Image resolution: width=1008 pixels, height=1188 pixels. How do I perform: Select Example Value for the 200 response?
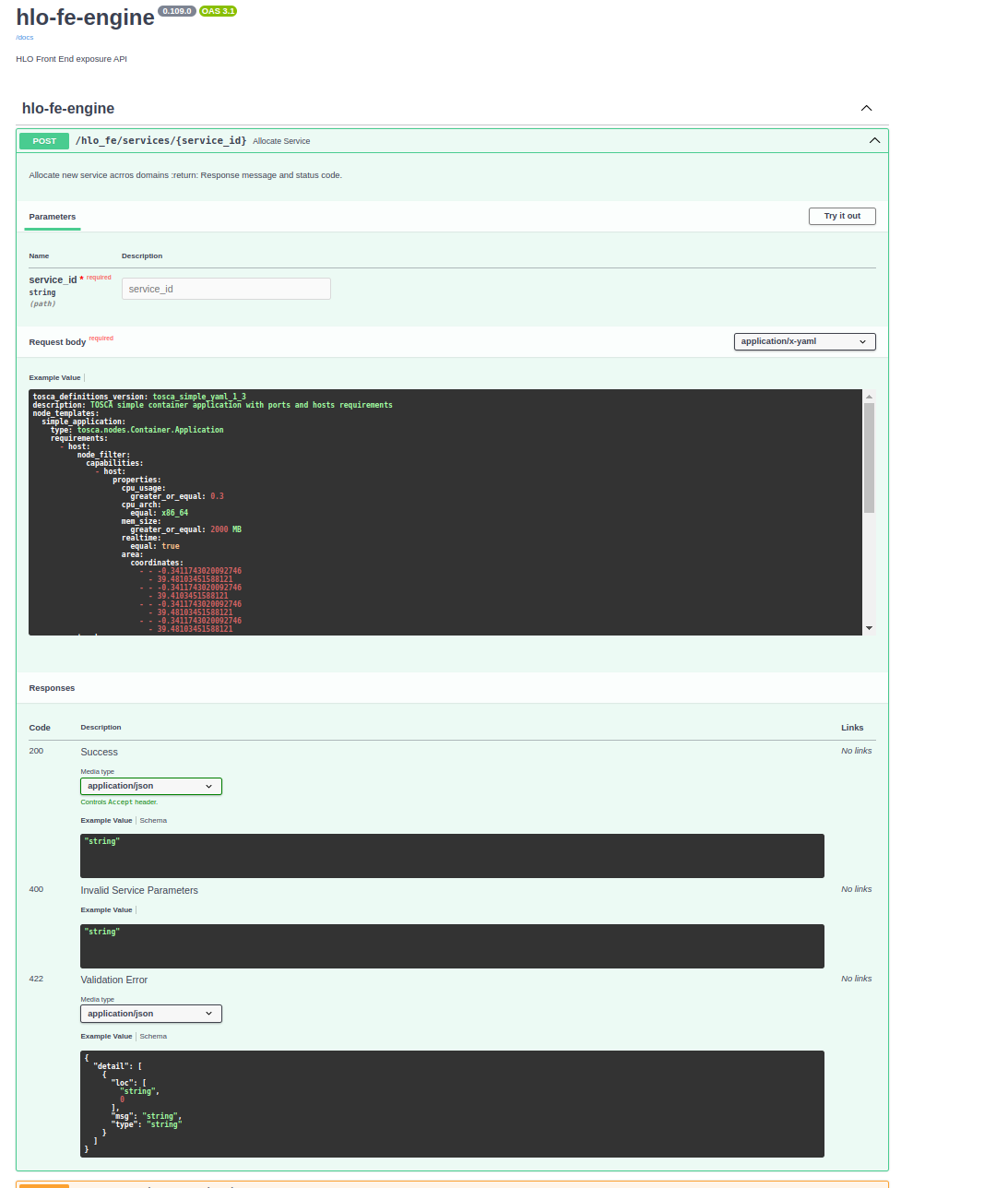106,820
